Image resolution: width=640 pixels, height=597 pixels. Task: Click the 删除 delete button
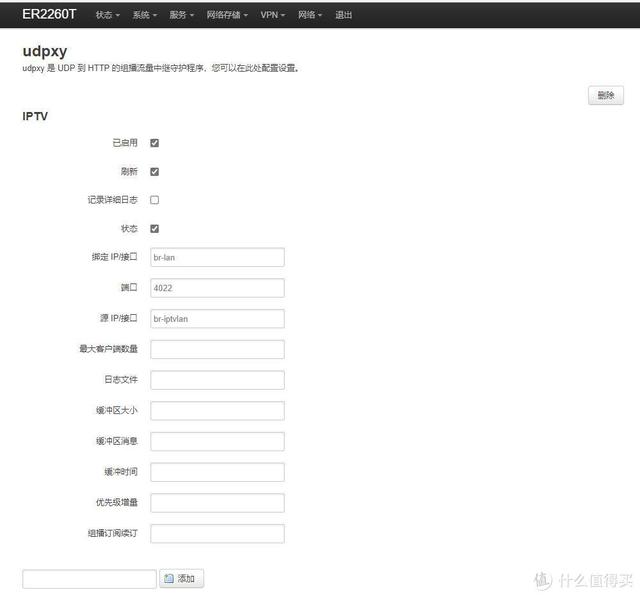606,95
